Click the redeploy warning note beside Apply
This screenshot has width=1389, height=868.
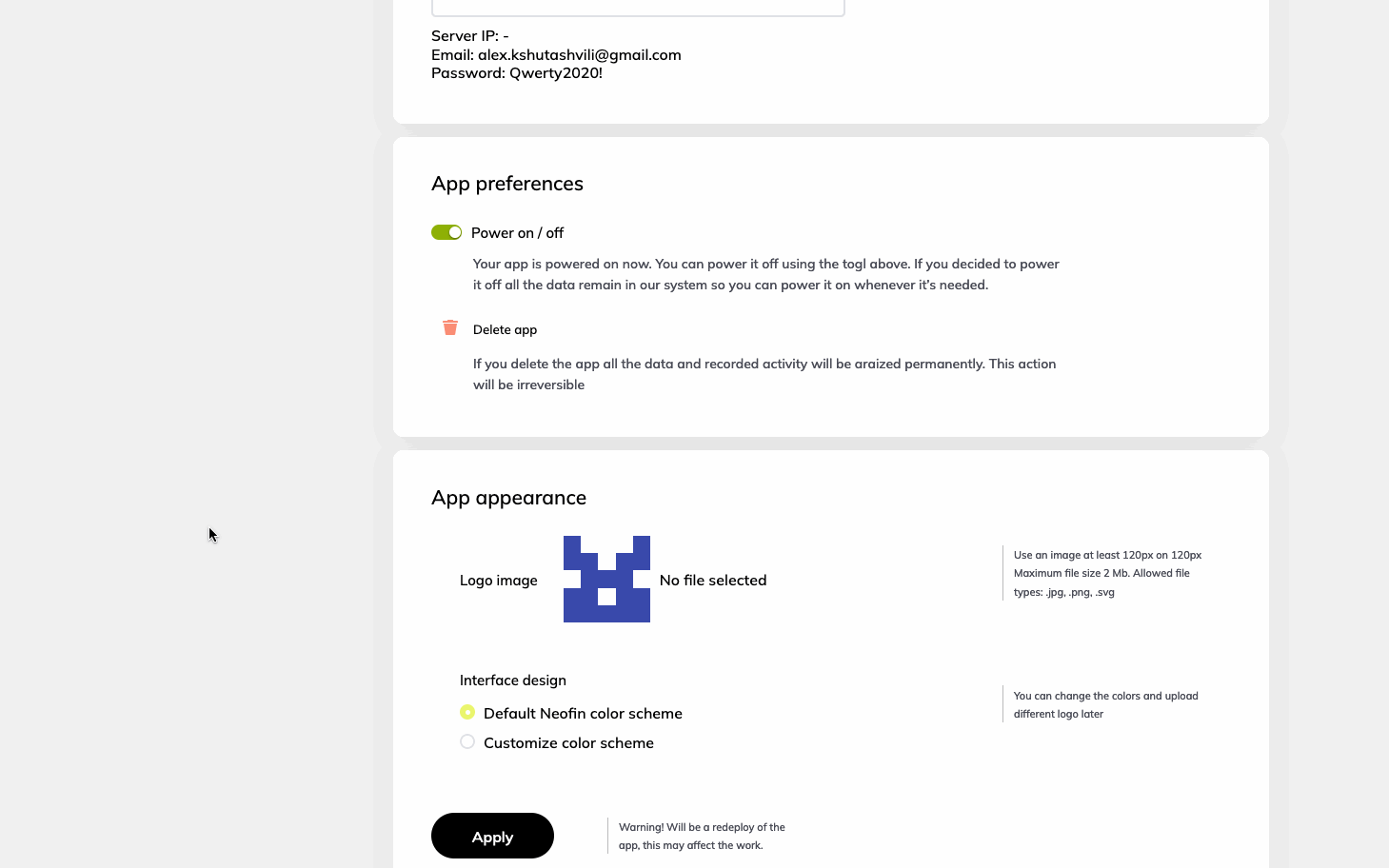[x=702, y=836]
